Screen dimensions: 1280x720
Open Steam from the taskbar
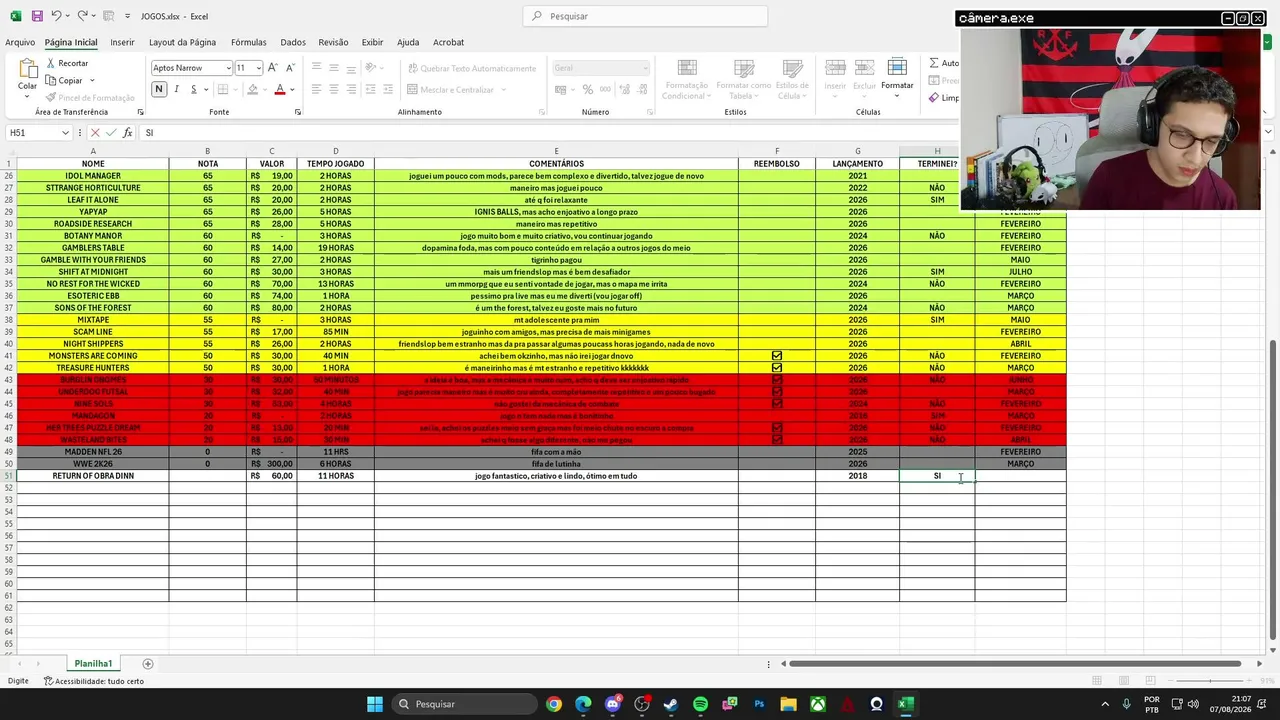coord(671,704)
